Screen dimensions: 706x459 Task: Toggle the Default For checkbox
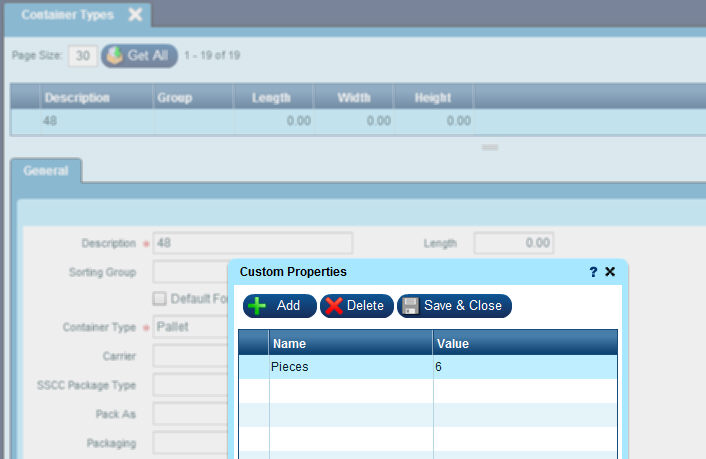159,298
